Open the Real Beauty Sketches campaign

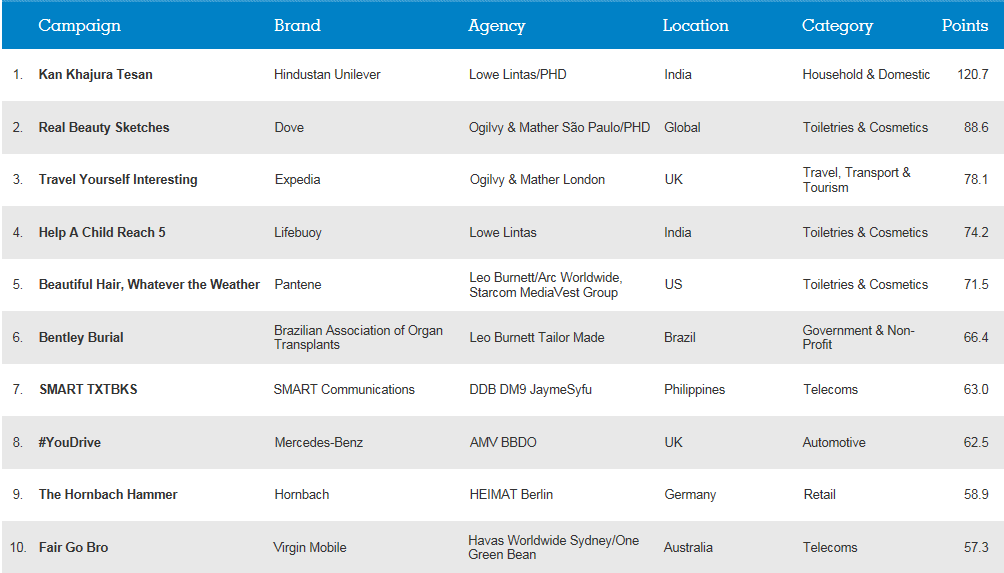point(104,128)
